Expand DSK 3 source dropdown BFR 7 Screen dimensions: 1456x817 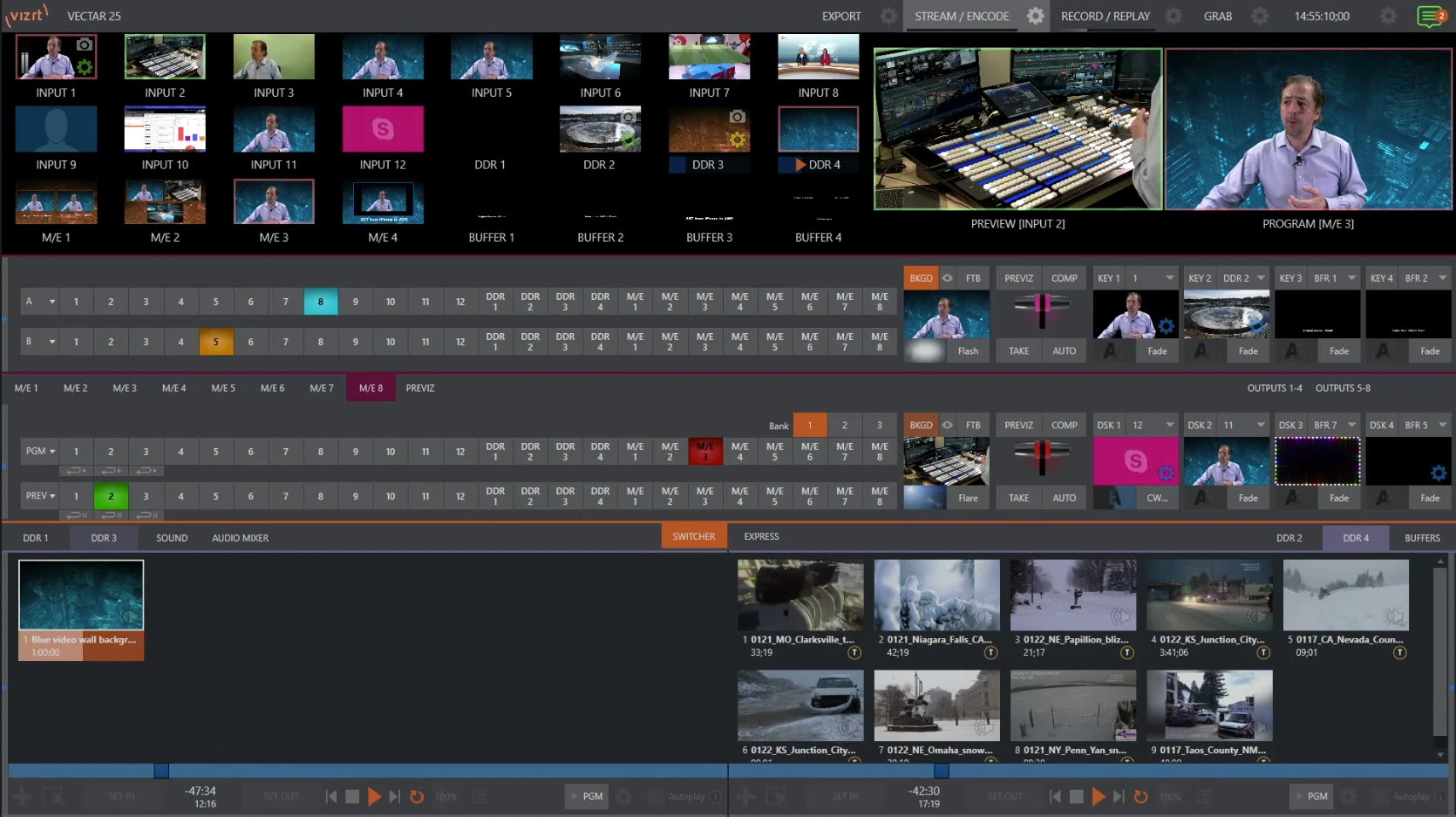(x=1351, y=426)
